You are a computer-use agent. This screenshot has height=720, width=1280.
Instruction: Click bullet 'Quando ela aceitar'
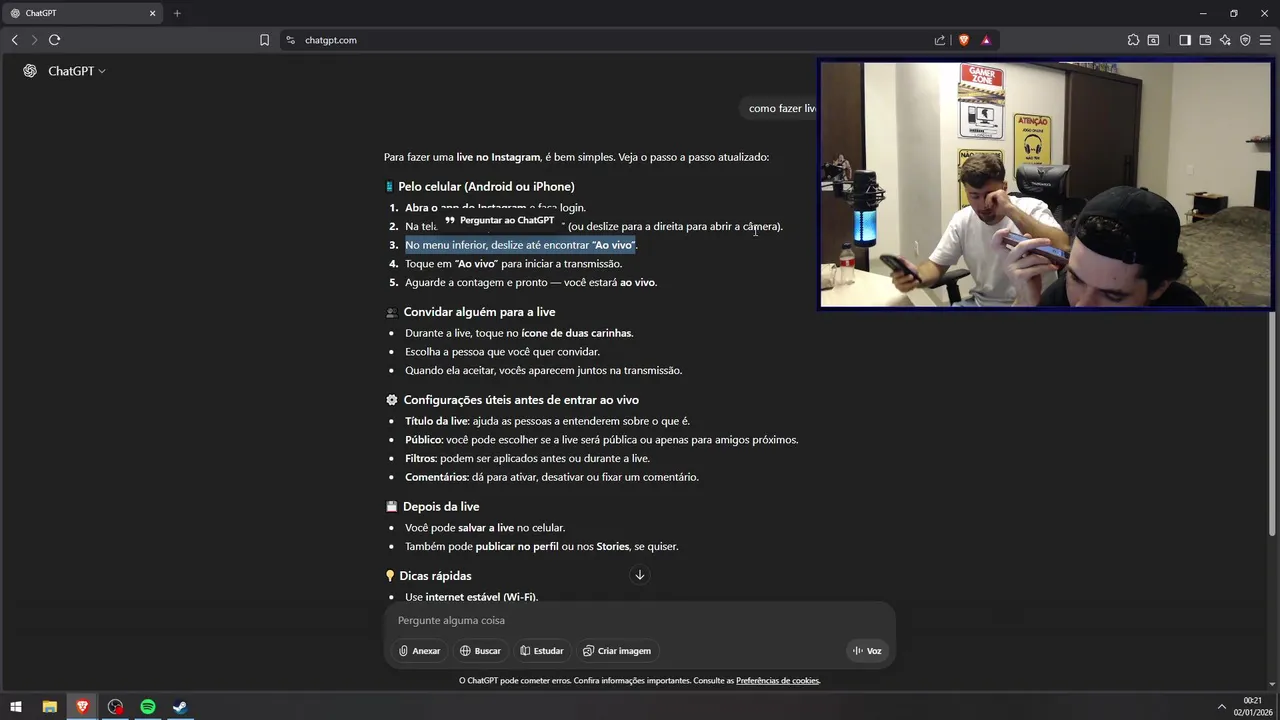pos(543,371)
